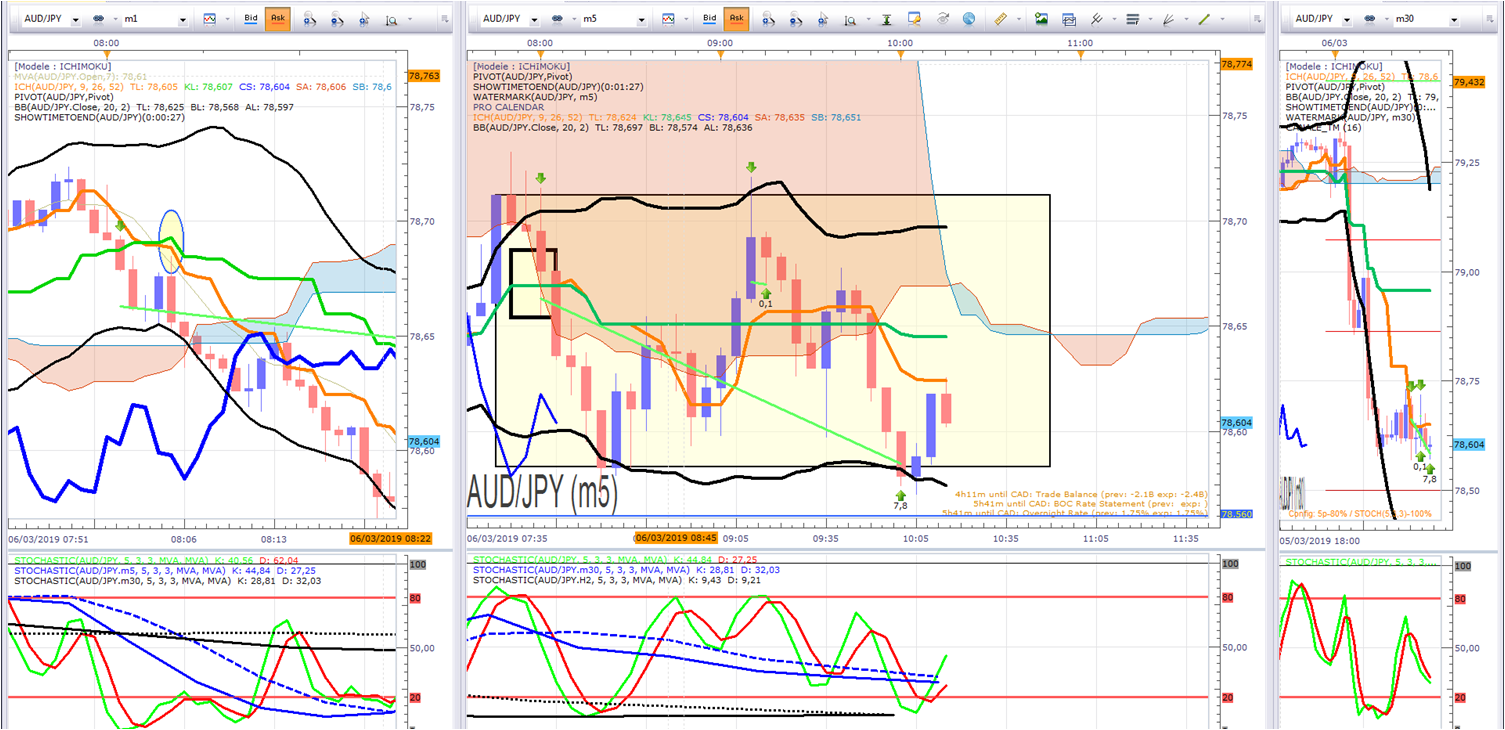
Task: Click the chart properties wrench icon
Action: tap(914, 19)
